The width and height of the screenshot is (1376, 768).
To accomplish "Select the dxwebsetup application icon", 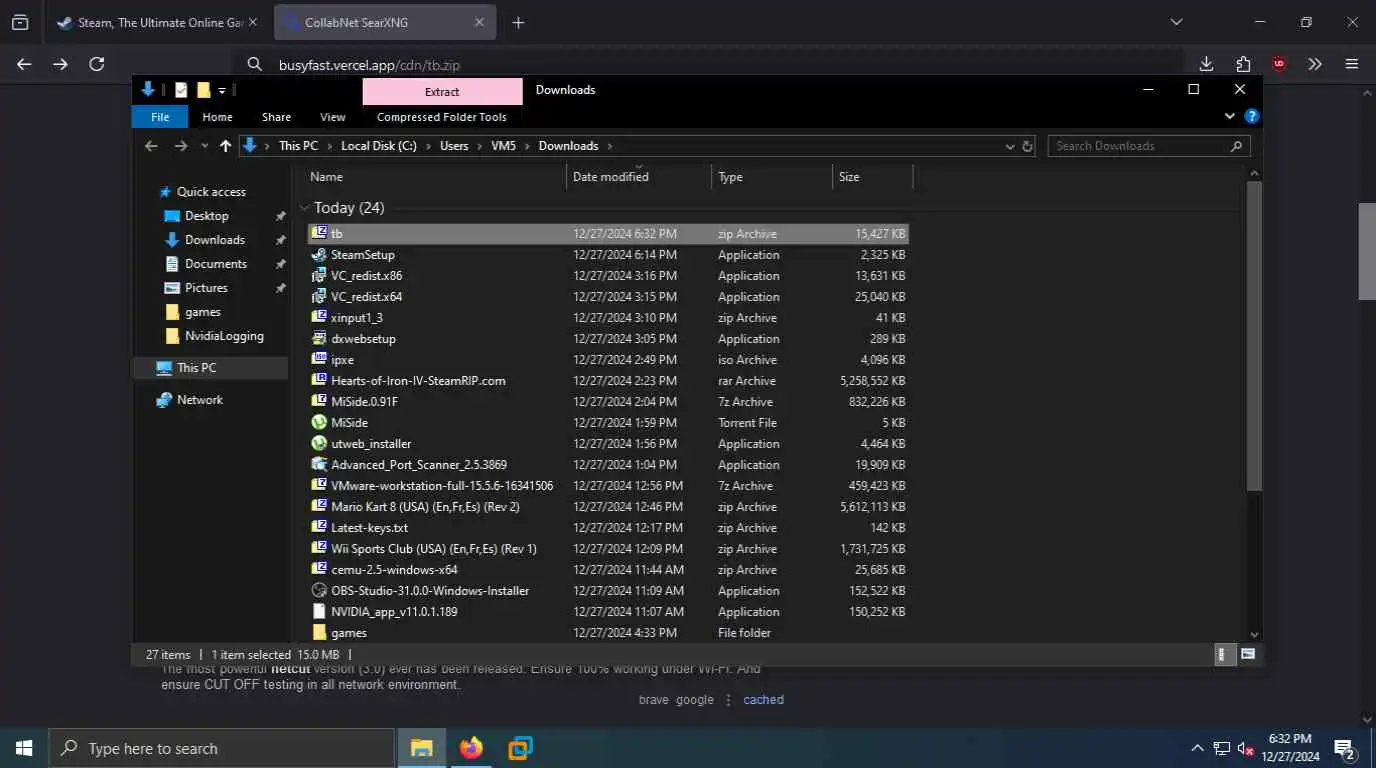I will pyautogui.click(x=319, y=339).
